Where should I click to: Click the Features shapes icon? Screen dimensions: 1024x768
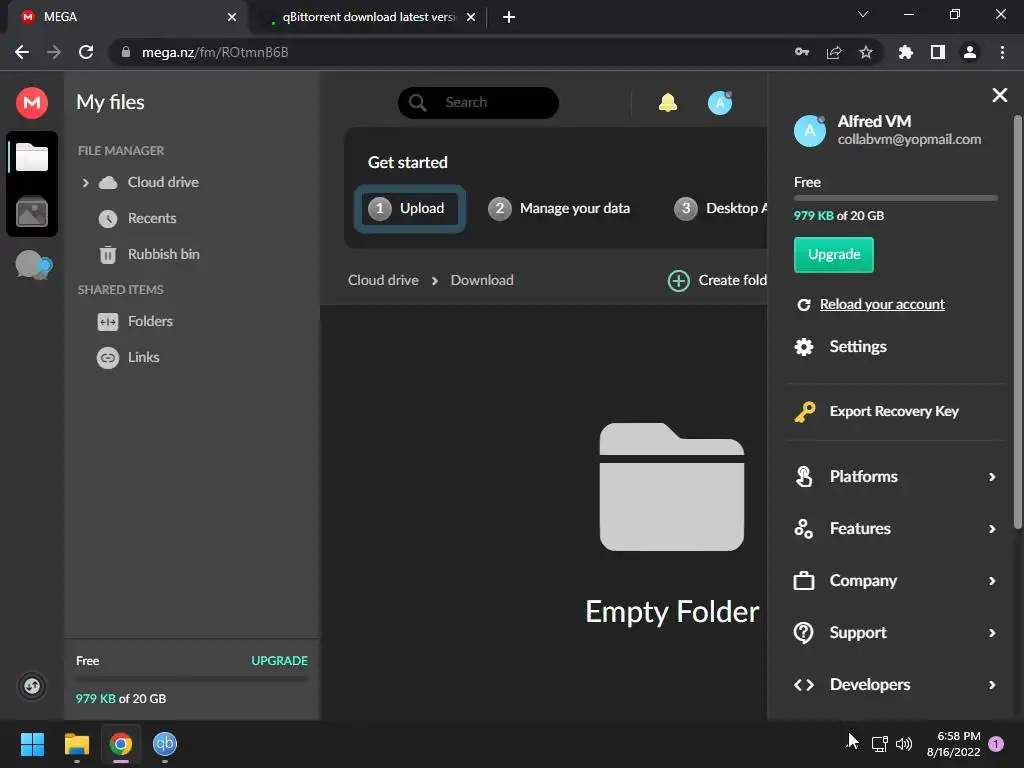(x=804, y=528)
